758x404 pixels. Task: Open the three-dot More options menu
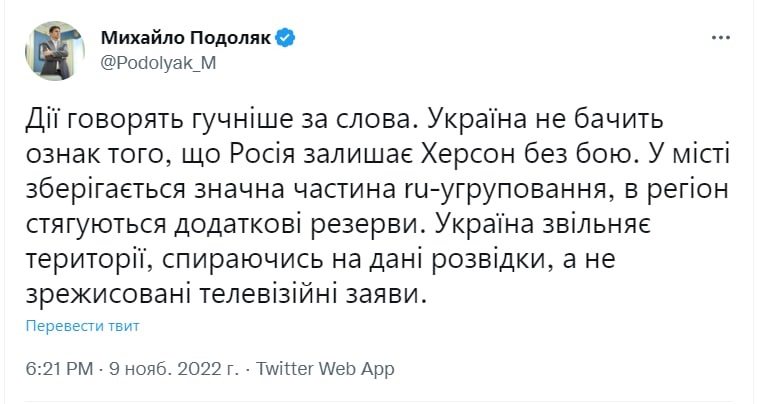(720, 38)
